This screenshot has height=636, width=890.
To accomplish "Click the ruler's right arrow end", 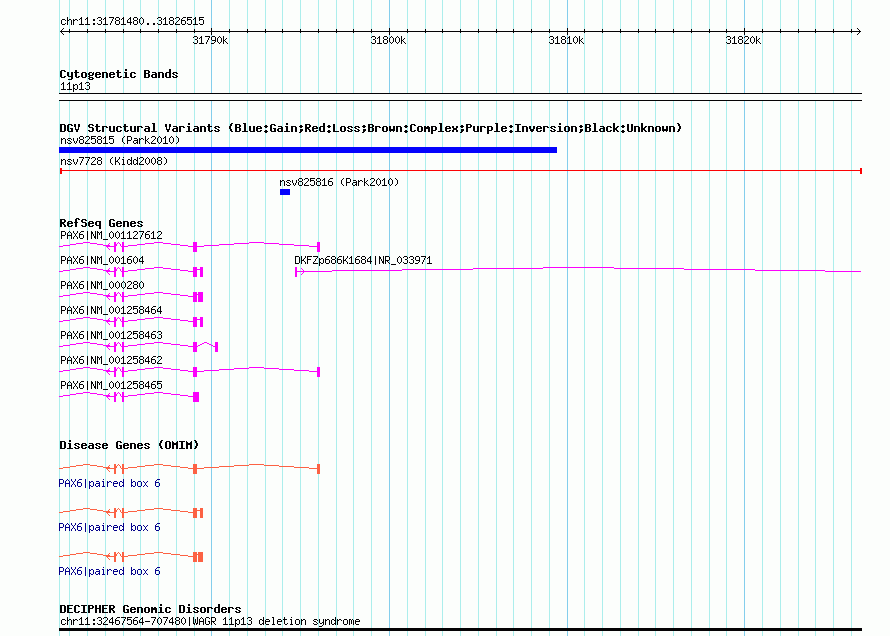I will point(858,32).
